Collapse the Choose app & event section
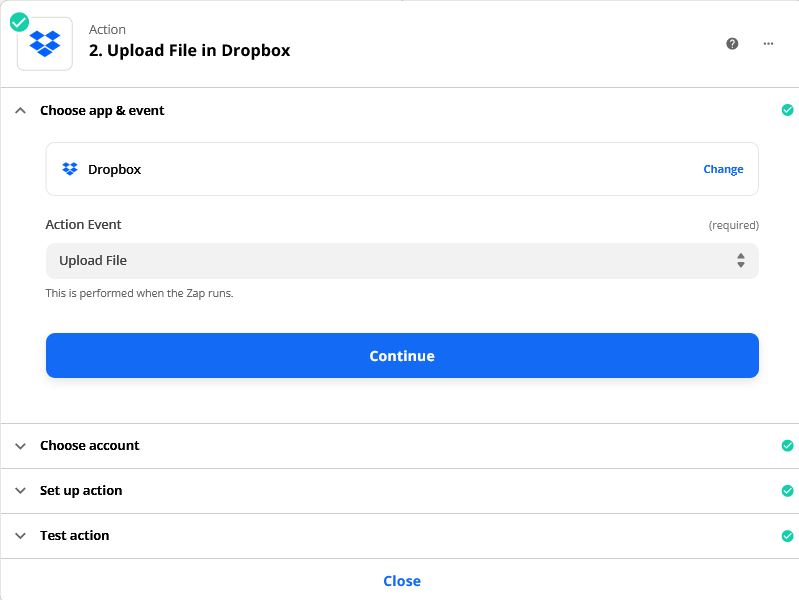The image size is (799, 600). (20, 111)
